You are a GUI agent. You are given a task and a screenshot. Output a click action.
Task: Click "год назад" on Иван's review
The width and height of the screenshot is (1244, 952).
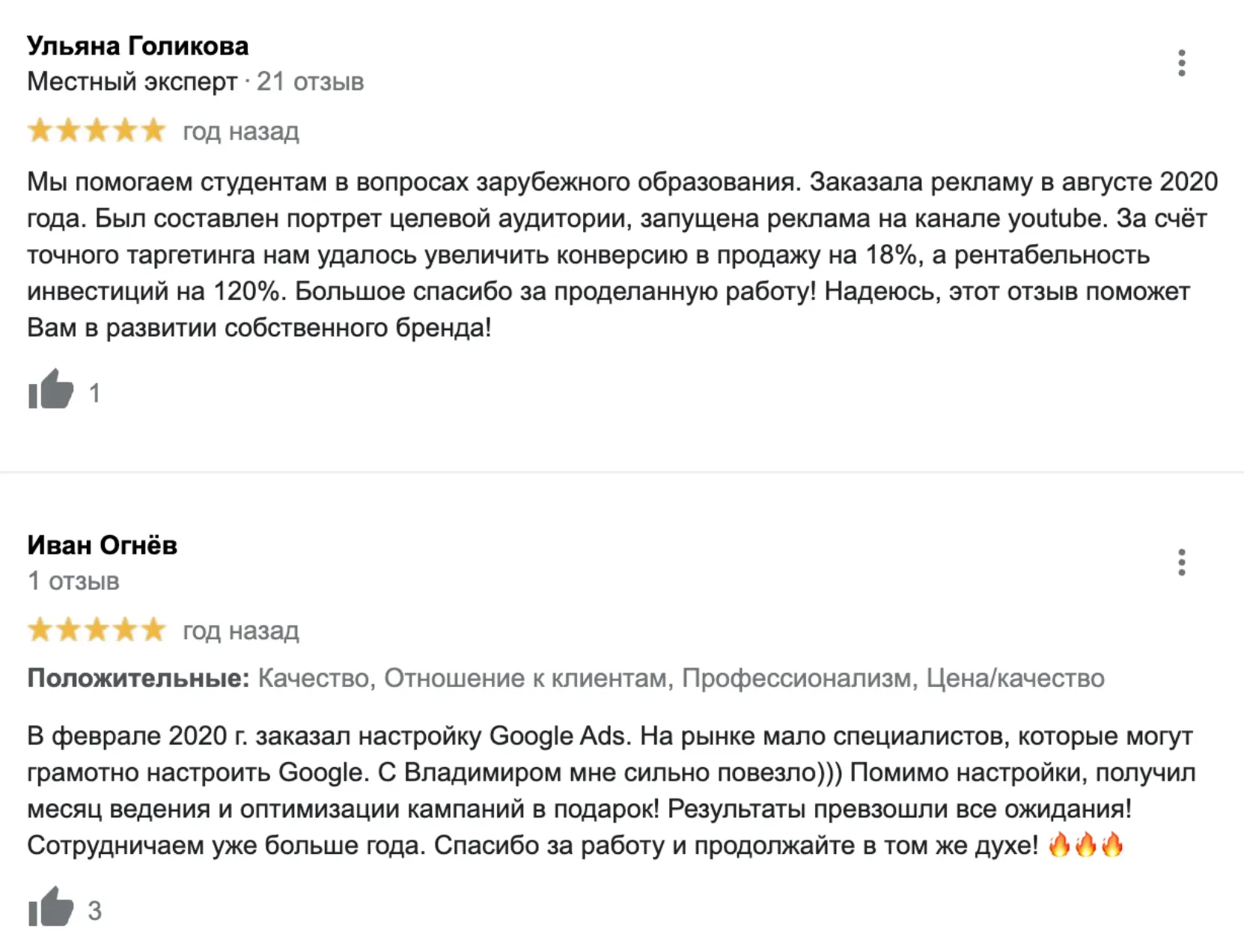[241, 631]
